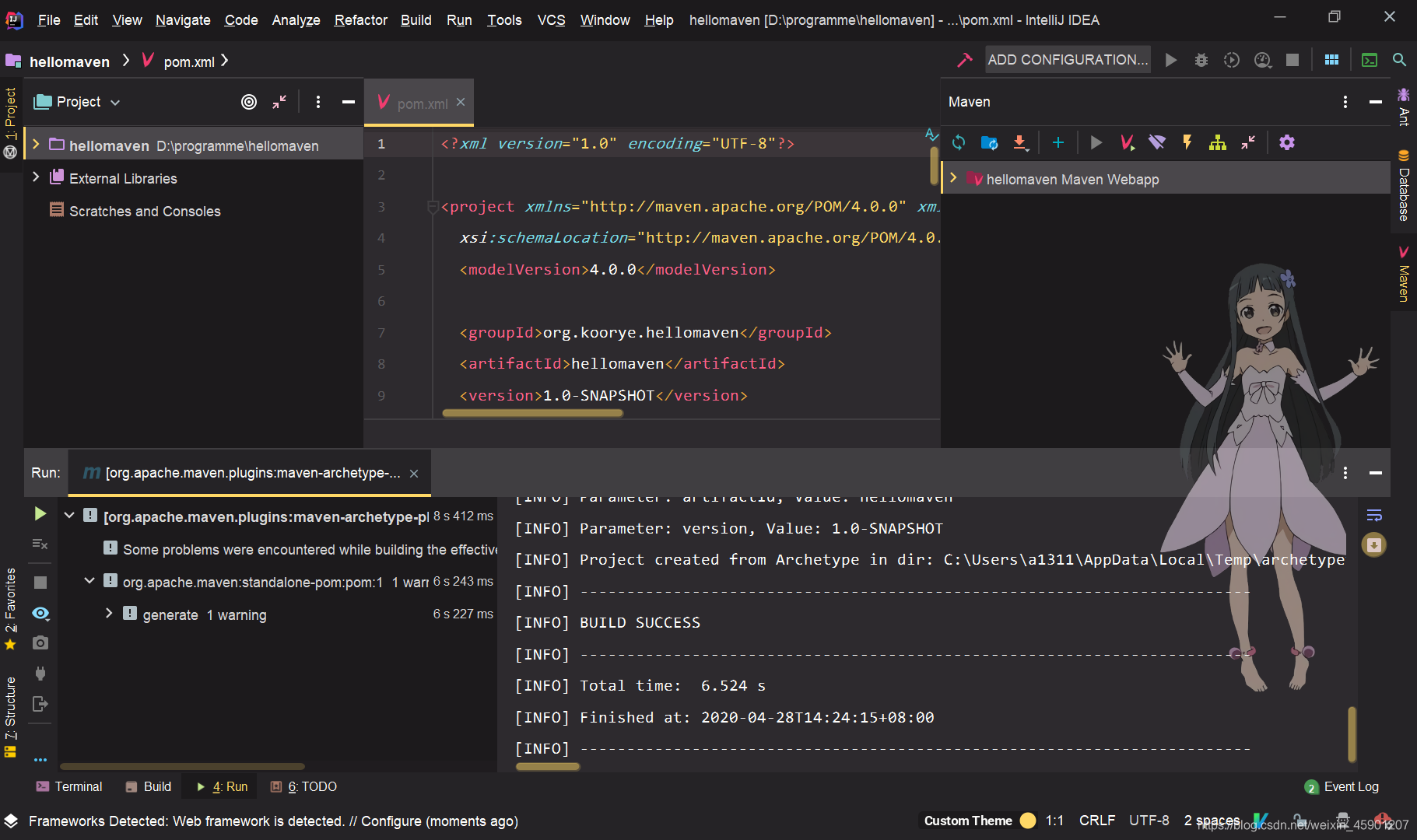This screenshot has width=1417, height=840.
Task: Fold the project XML tag in editor
Action: (x=433, y=207)
